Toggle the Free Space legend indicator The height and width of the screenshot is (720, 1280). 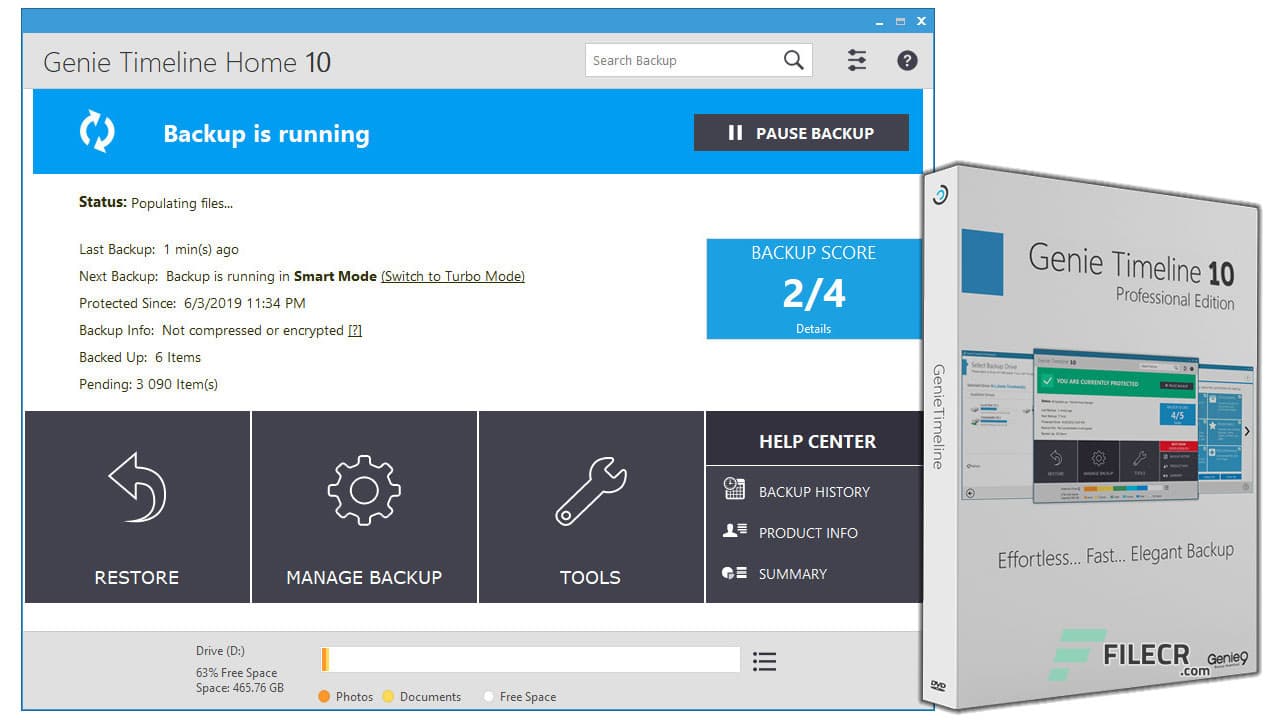[489, 696]
